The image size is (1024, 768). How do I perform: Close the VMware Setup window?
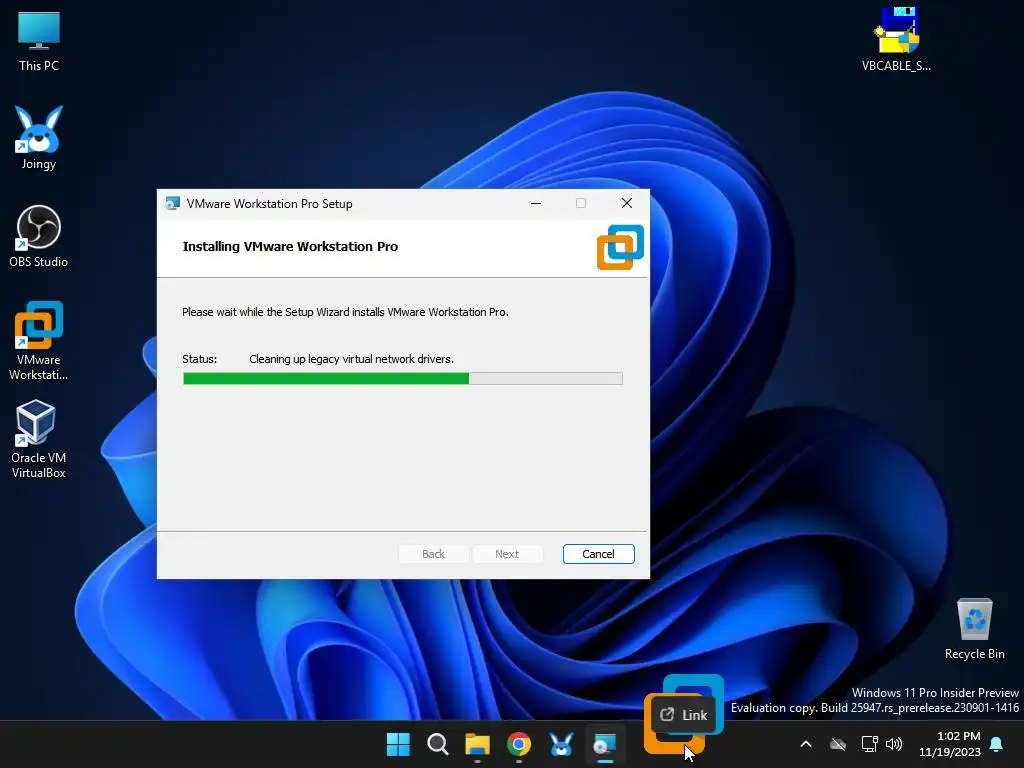tap(627, 204)
